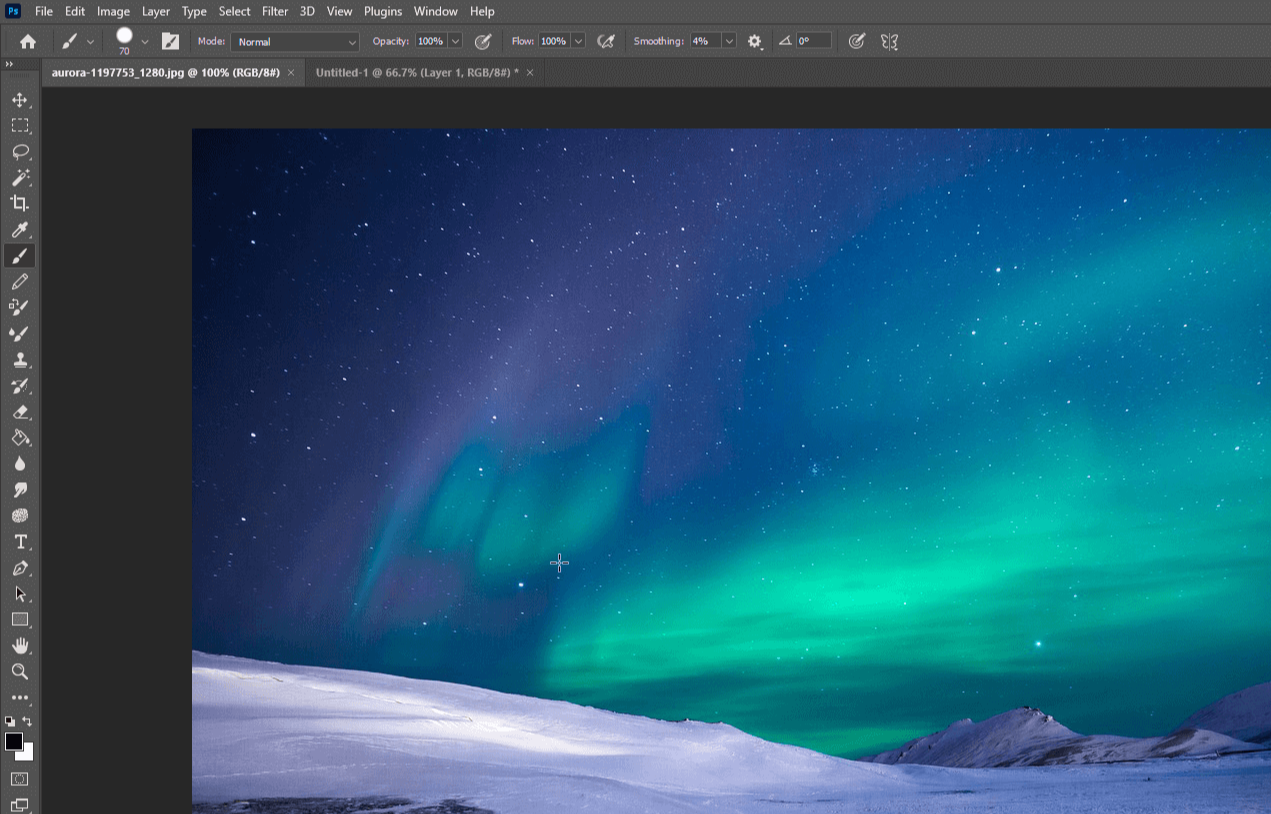Select the Path Selection tool
This screenshot has height=814, width=1271.
pos(20,594)
